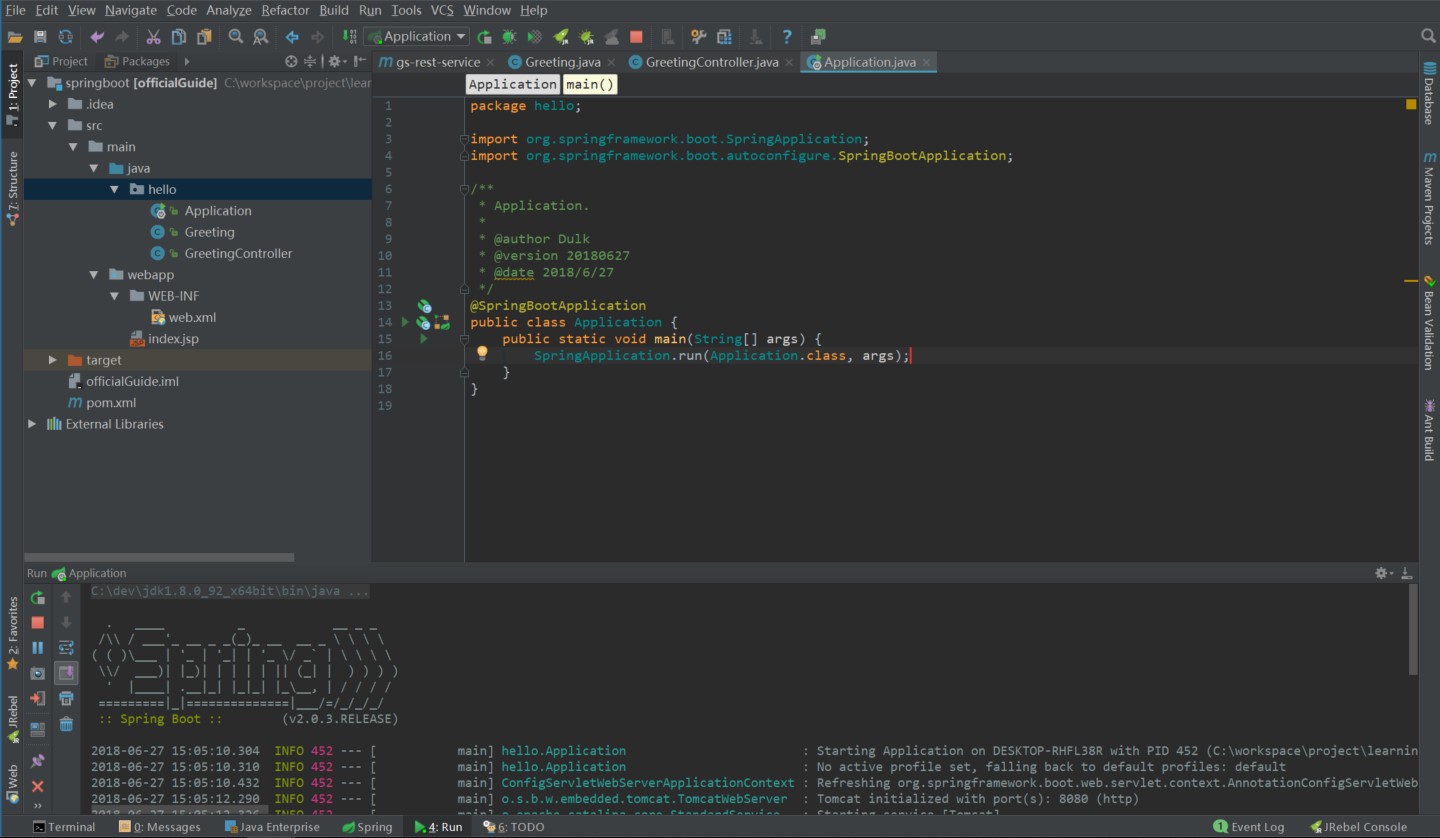Debug Application with the green bug icon
Image resolution: width=1440 pixels, height=838 pixels.
[509, 37]
